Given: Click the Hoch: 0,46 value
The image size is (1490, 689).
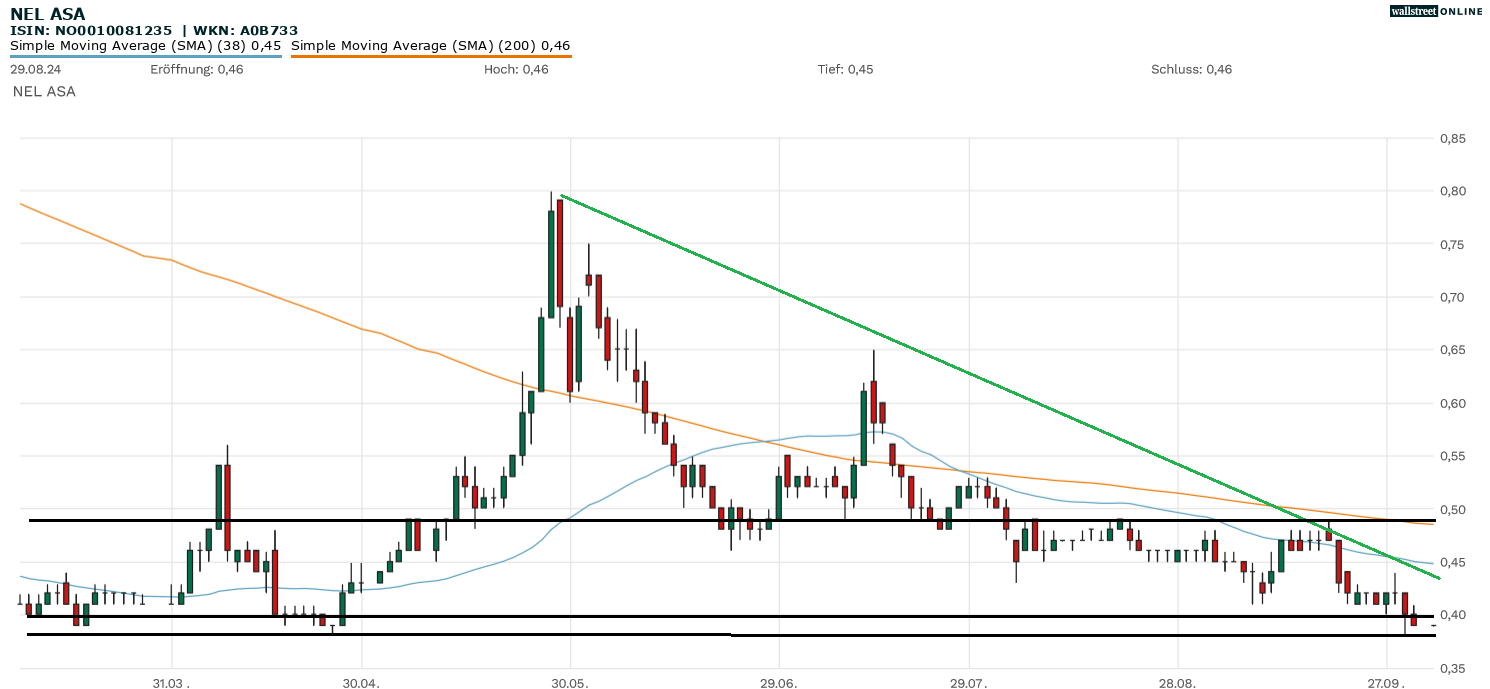Looking at the screenshot, I should 516,69.
